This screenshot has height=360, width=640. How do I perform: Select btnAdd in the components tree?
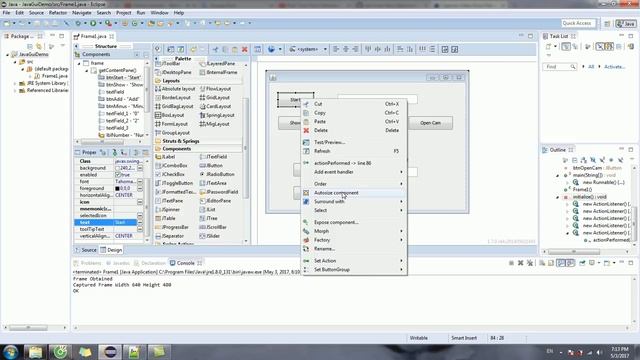tap(119, 99)
